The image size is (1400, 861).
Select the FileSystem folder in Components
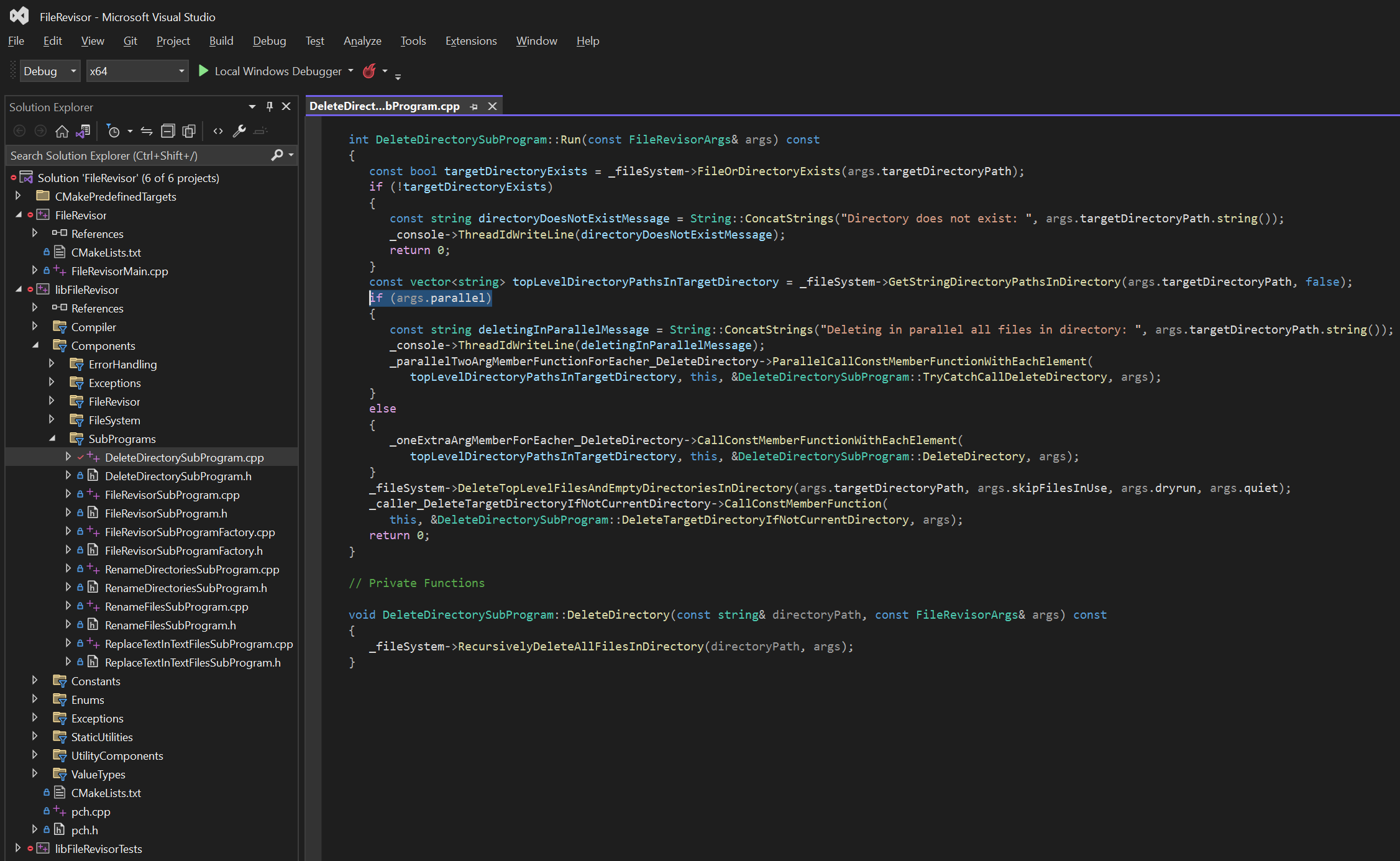(x=114, y=421)
